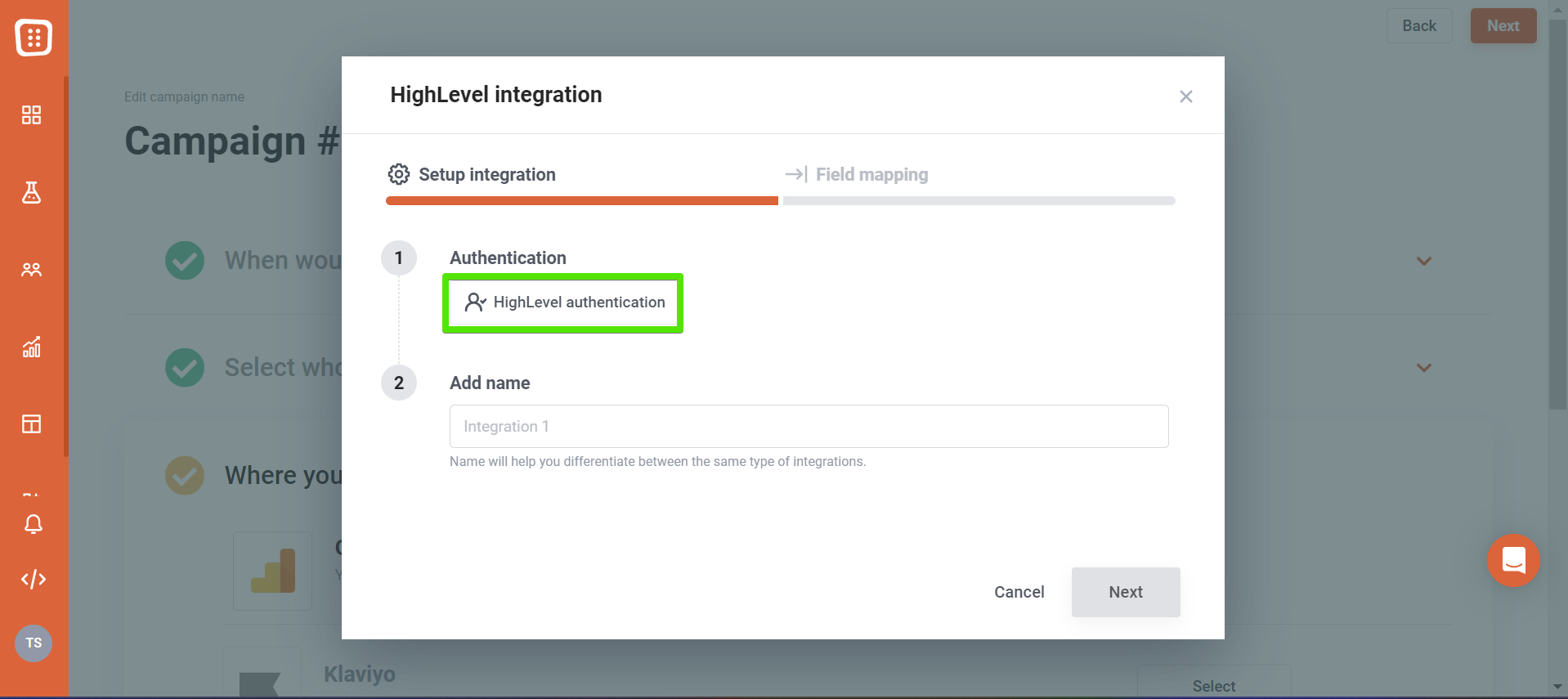Click Next in the integration dialog

point(1126,592)
